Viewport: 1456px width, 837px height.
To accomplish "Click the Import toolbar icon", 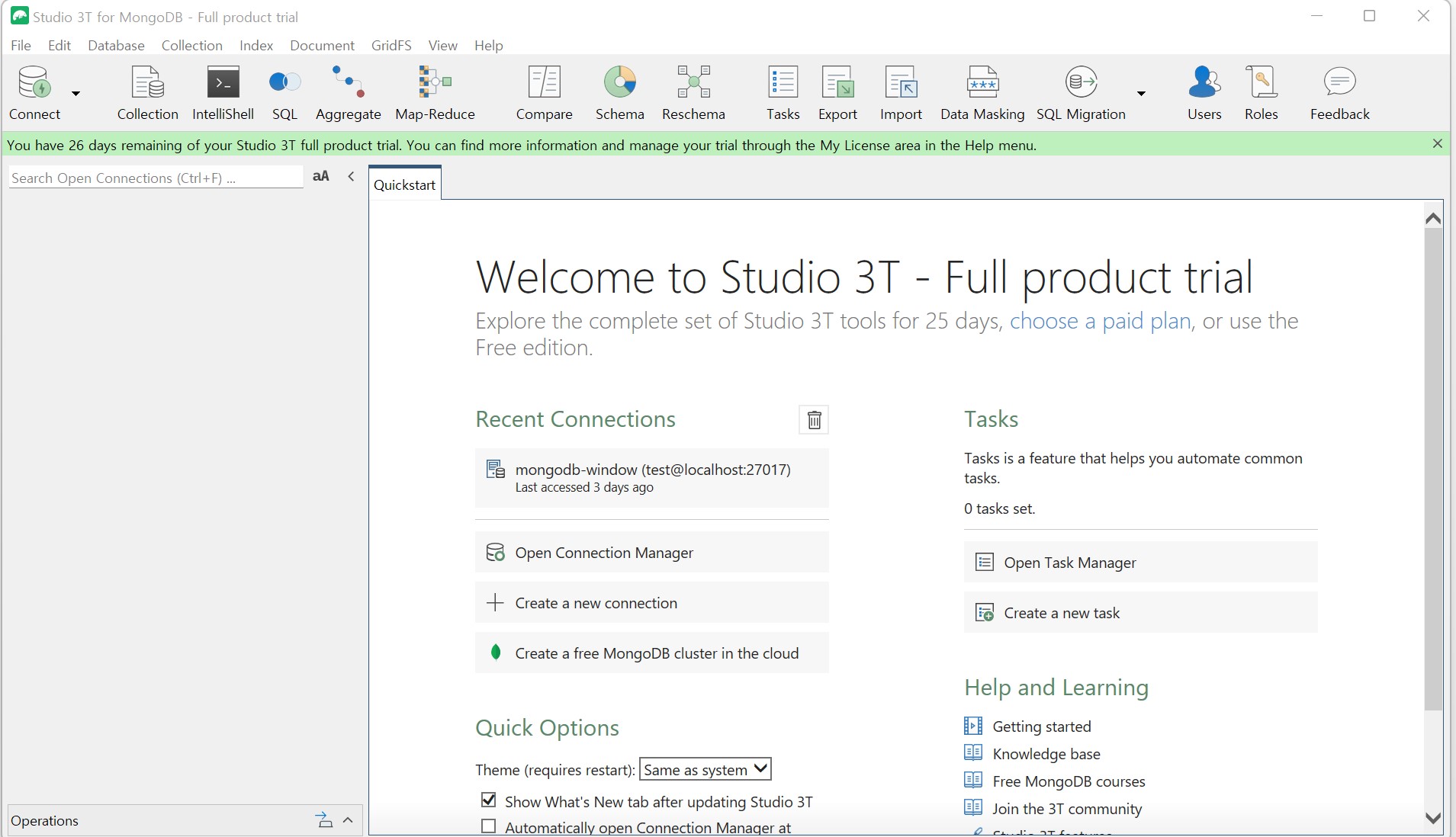I will [x=901, y=92].
